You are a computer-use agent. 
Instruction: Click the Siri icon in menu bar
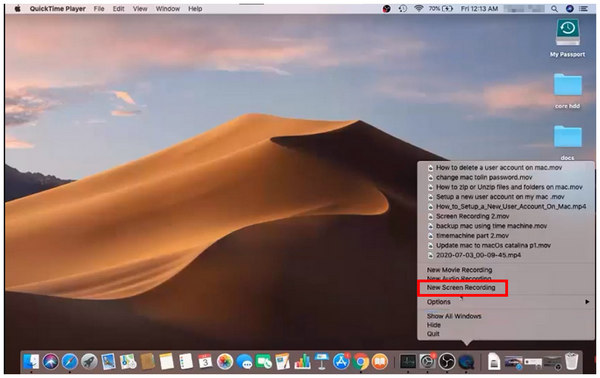tap(569, 8)
